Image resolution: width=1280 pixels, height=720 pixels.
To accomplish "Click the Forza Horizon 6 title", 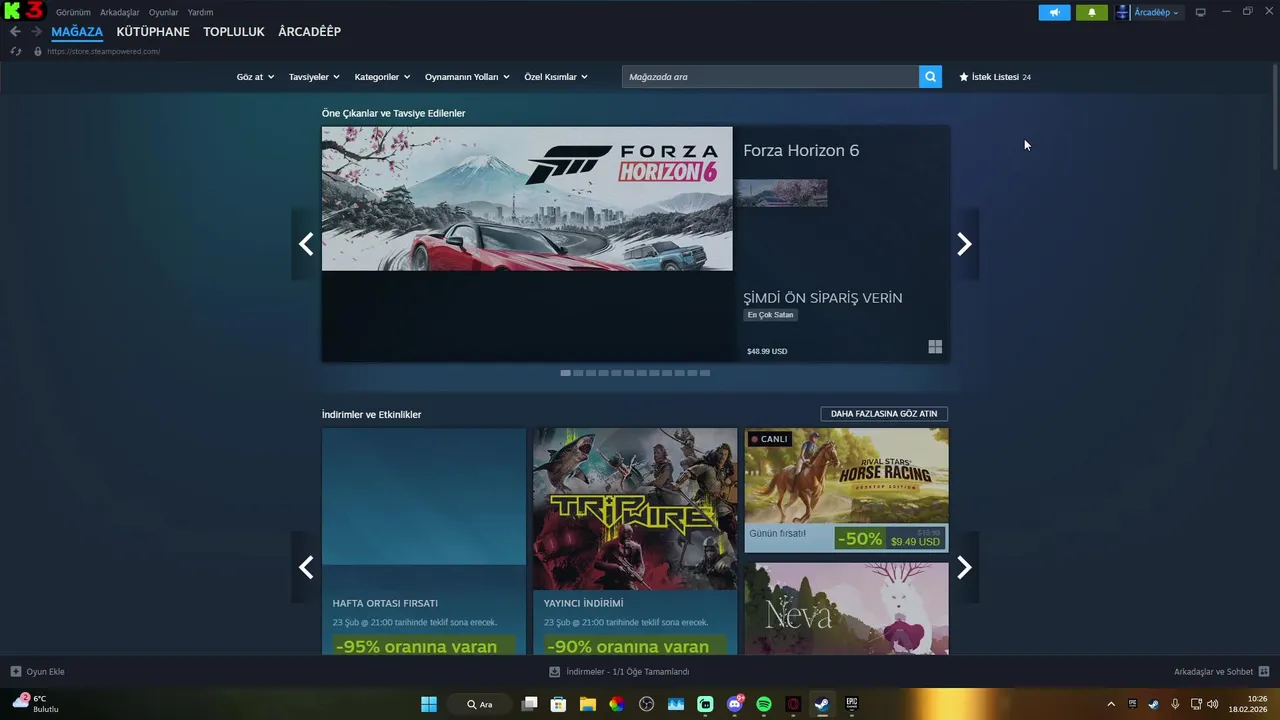I will click(x=801, y=151).
